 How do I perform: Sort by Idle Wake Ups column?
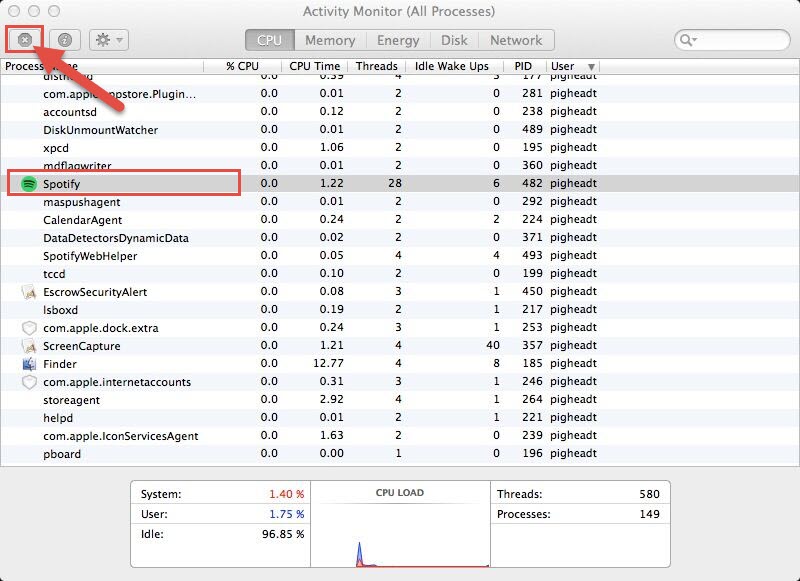pos(452,66)
